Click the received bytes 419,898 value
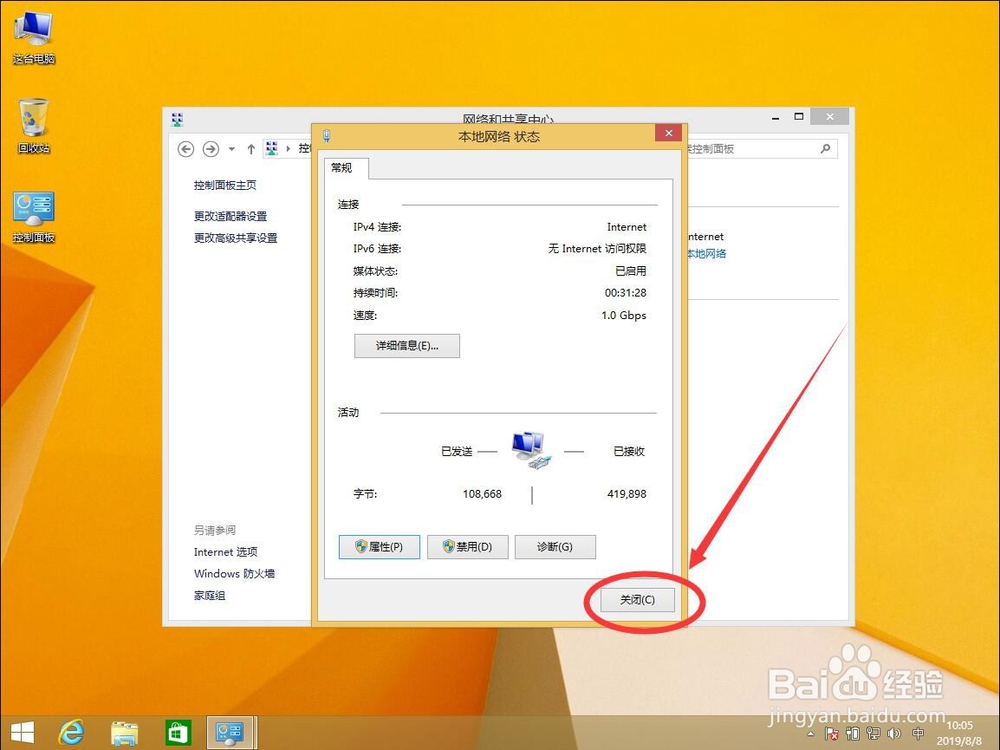The width and height of the screenshot is (1000, 750). pyautogui.click(x=626, y=494)
